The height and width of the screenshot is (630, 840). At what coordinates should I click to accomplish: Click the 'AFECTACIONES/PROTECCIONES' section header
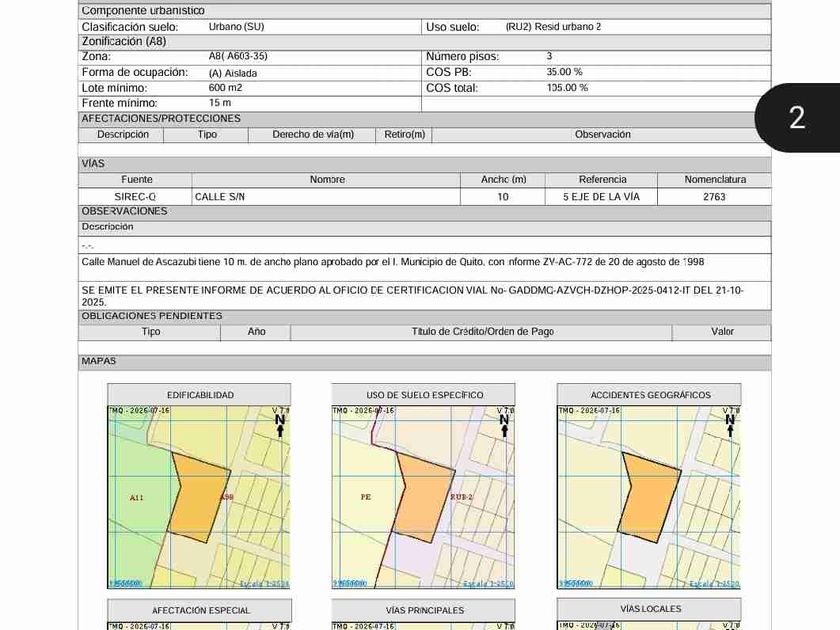click(x=424, y=119)
